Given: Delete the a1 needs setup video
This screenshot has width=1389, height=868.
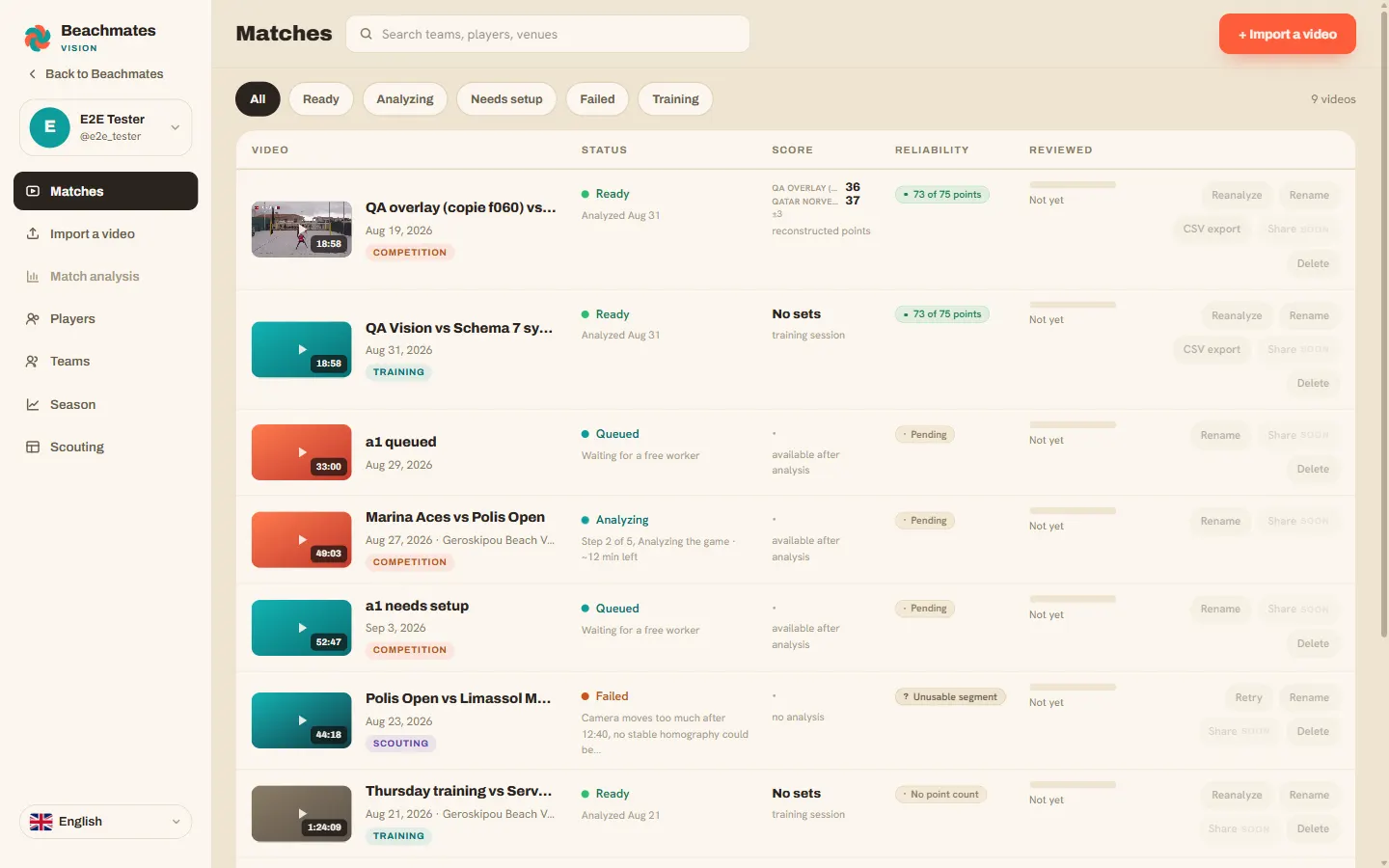Looking at the screenshot, I should click(1313, 643).
